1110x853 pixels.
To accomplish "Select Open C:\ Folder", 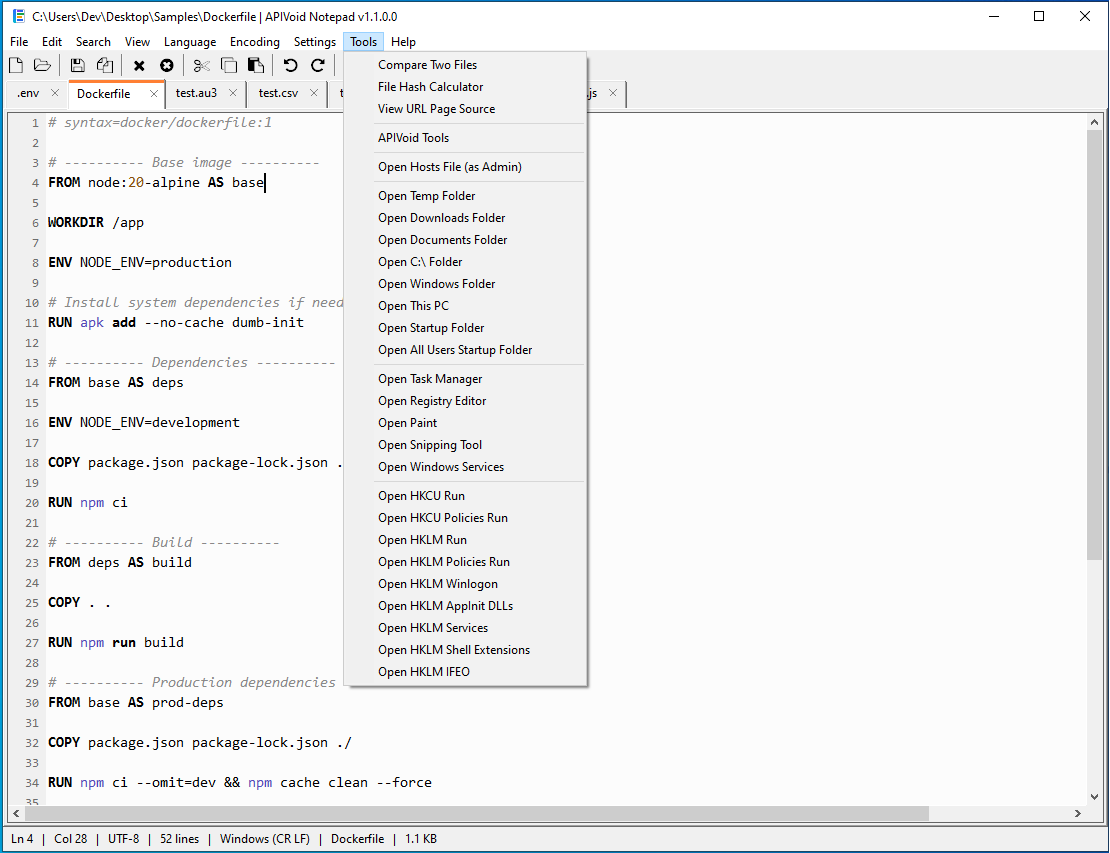I will pos(465,261).
